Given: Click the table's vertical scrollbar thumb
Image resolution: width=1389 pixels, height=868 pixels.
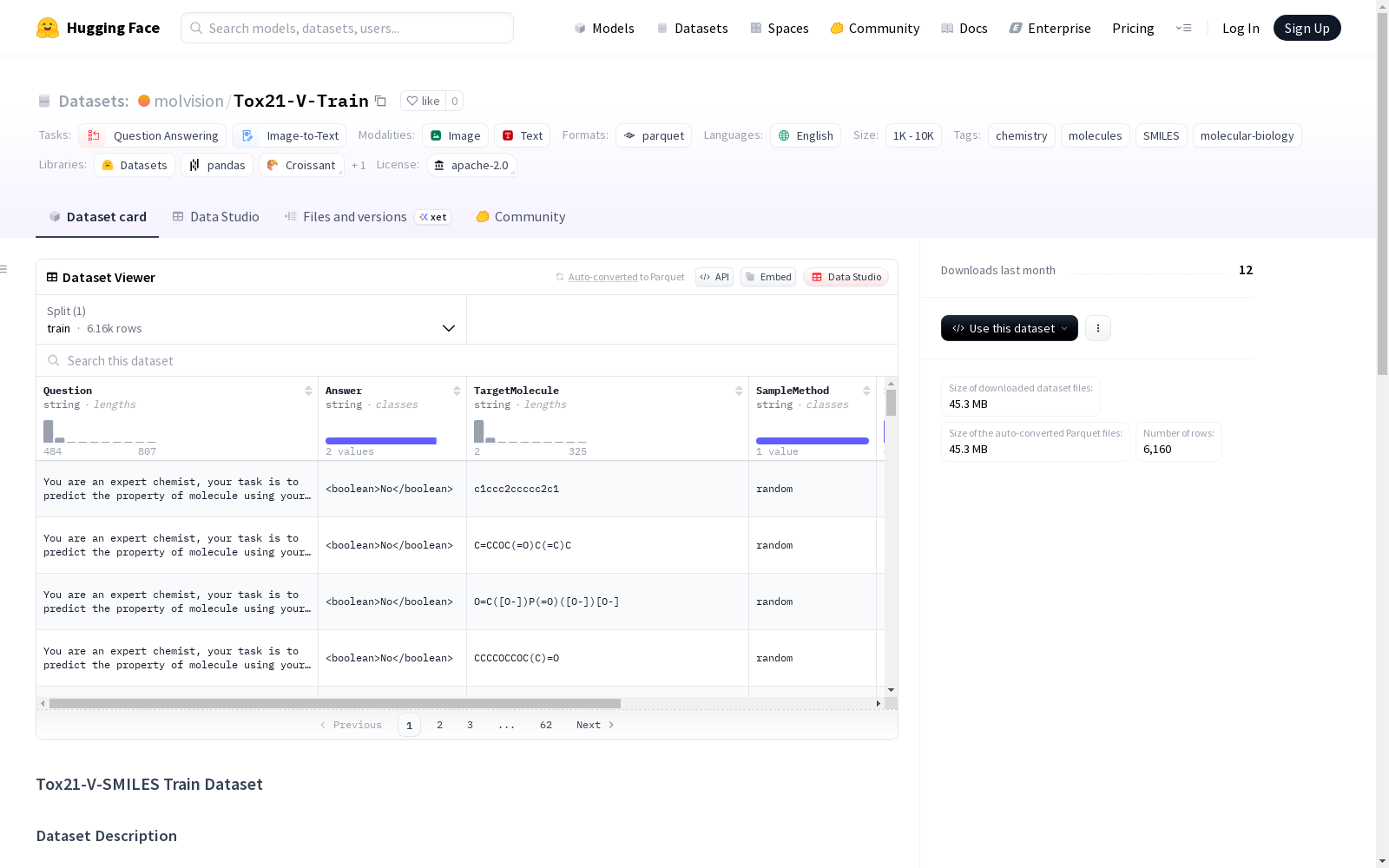Looking at the screenshot, I should (891, 403).
